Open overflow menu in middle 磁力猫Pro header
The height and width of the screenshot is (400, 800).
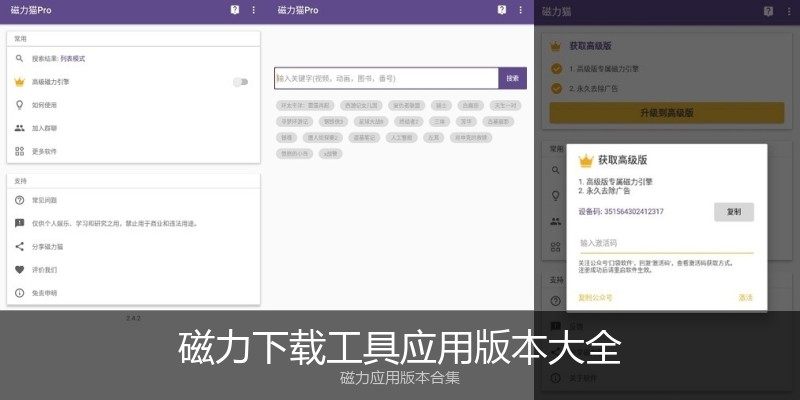pos(520,10)
